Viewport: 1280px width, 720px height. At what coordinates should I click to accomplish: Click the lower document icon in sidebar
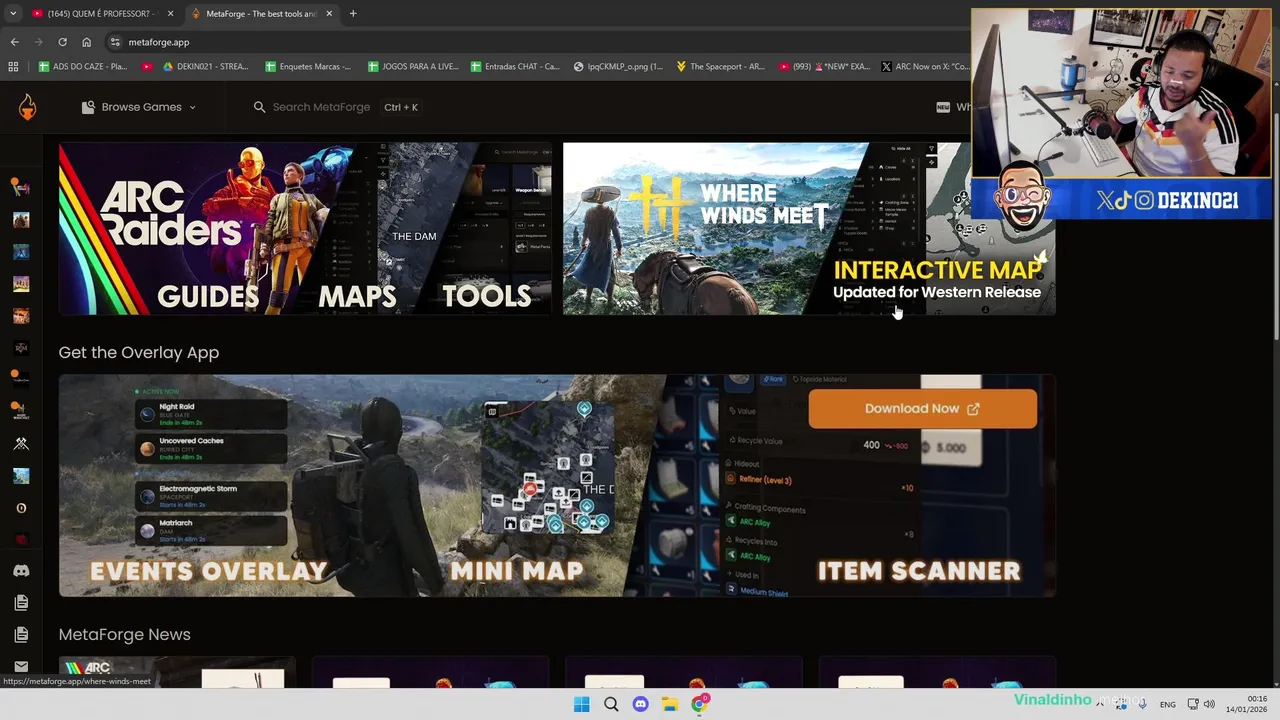pos(21,635)
